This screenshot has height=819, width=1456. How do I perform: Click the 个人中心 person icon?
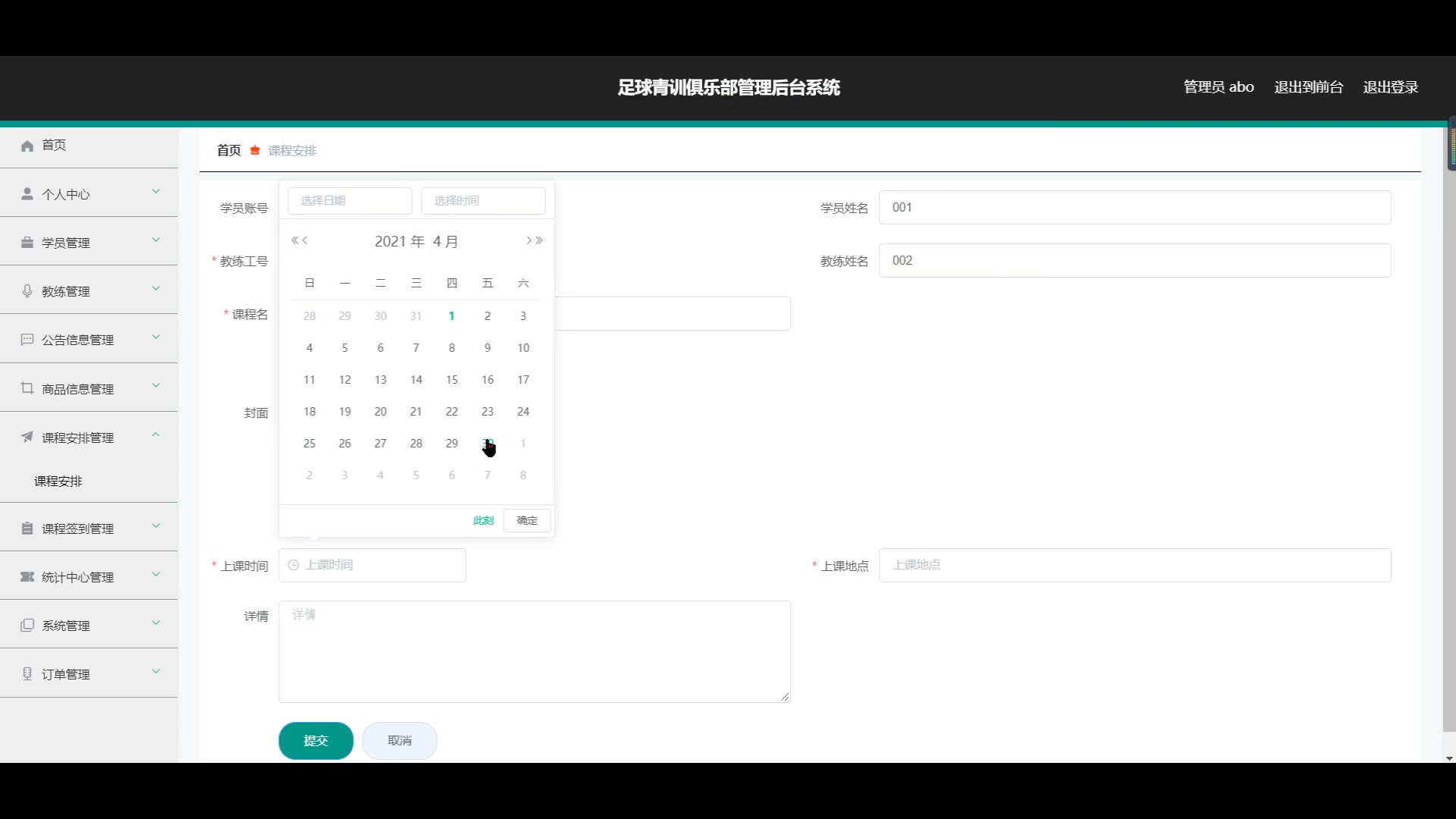coord(27,194)
